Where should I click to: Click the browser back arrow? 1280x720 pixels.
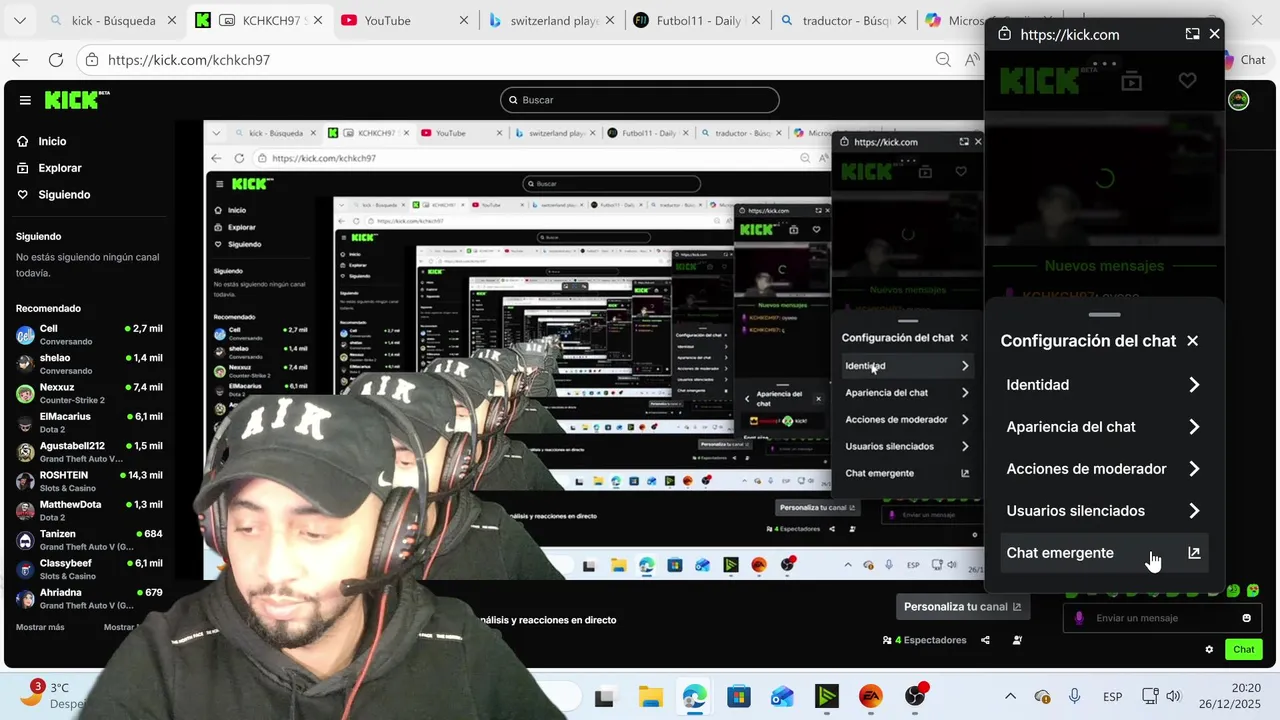click(x=20, y=60)
